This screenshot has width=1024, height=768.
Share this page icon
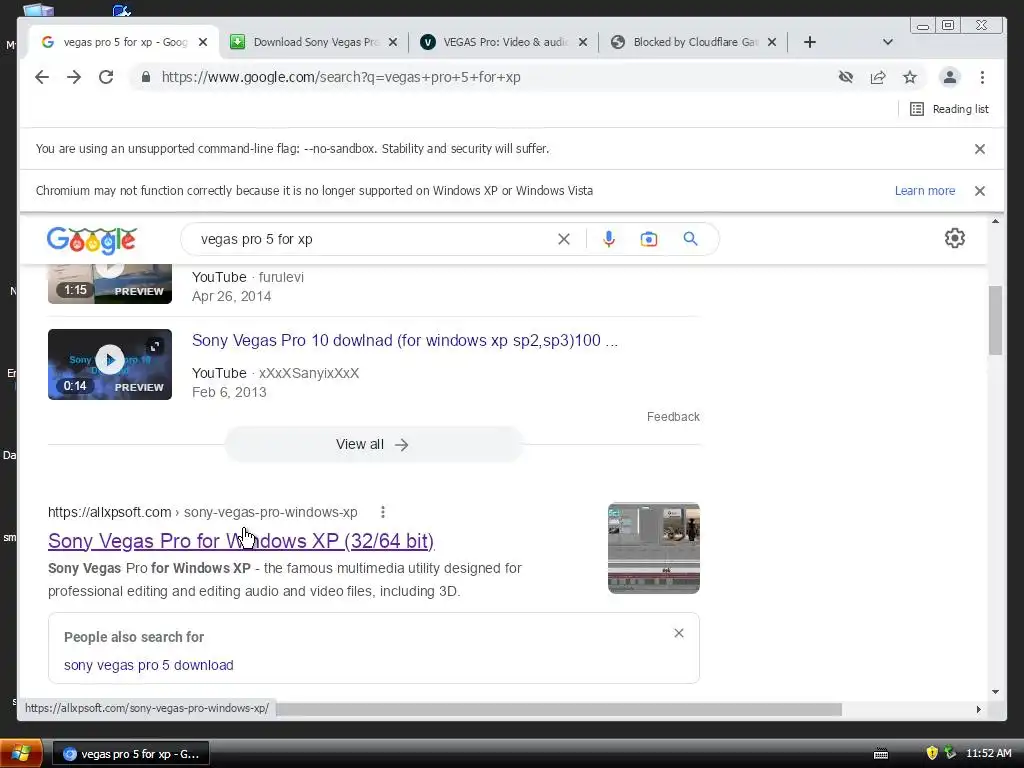point(878,77)
